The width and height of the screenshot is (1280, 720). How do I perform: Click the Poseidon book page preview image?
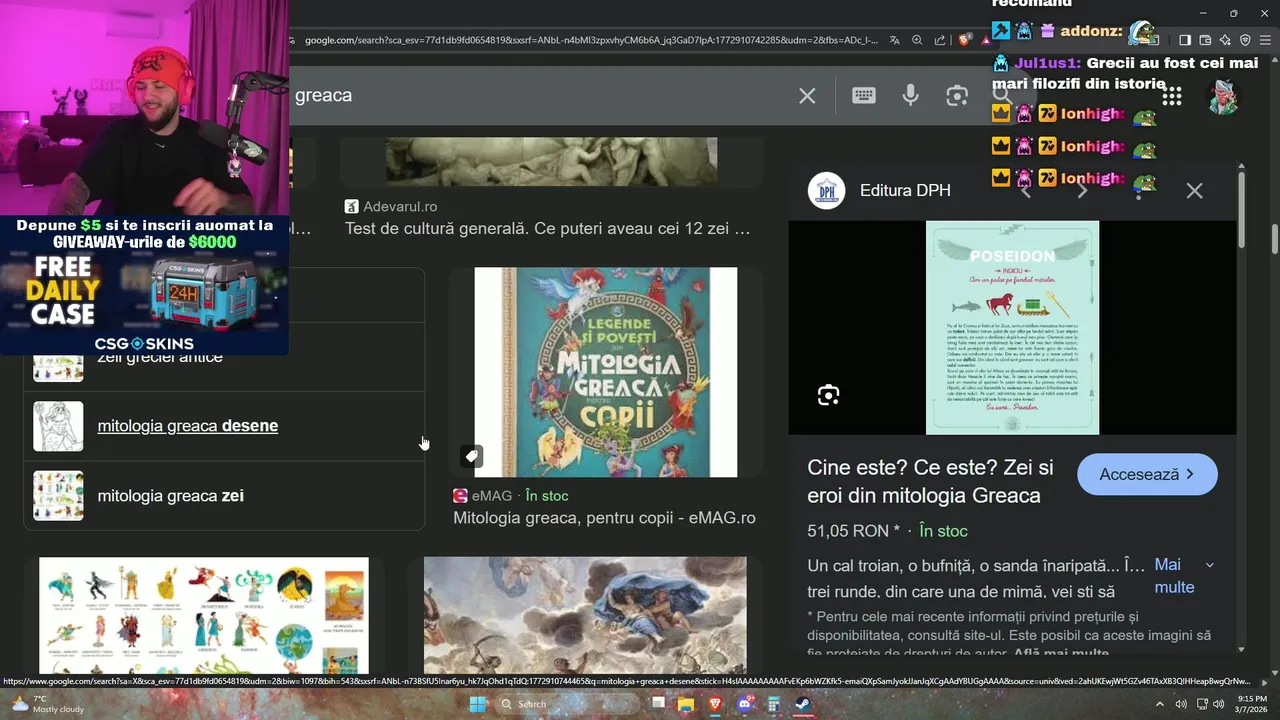[x=1012, y=327]
